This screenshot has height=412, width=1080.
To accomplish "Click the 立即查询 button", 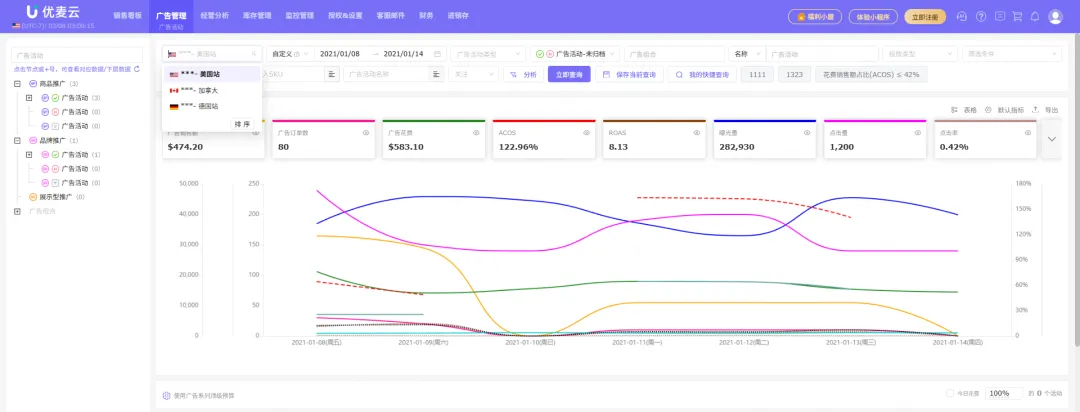I will tap(570, 74).
